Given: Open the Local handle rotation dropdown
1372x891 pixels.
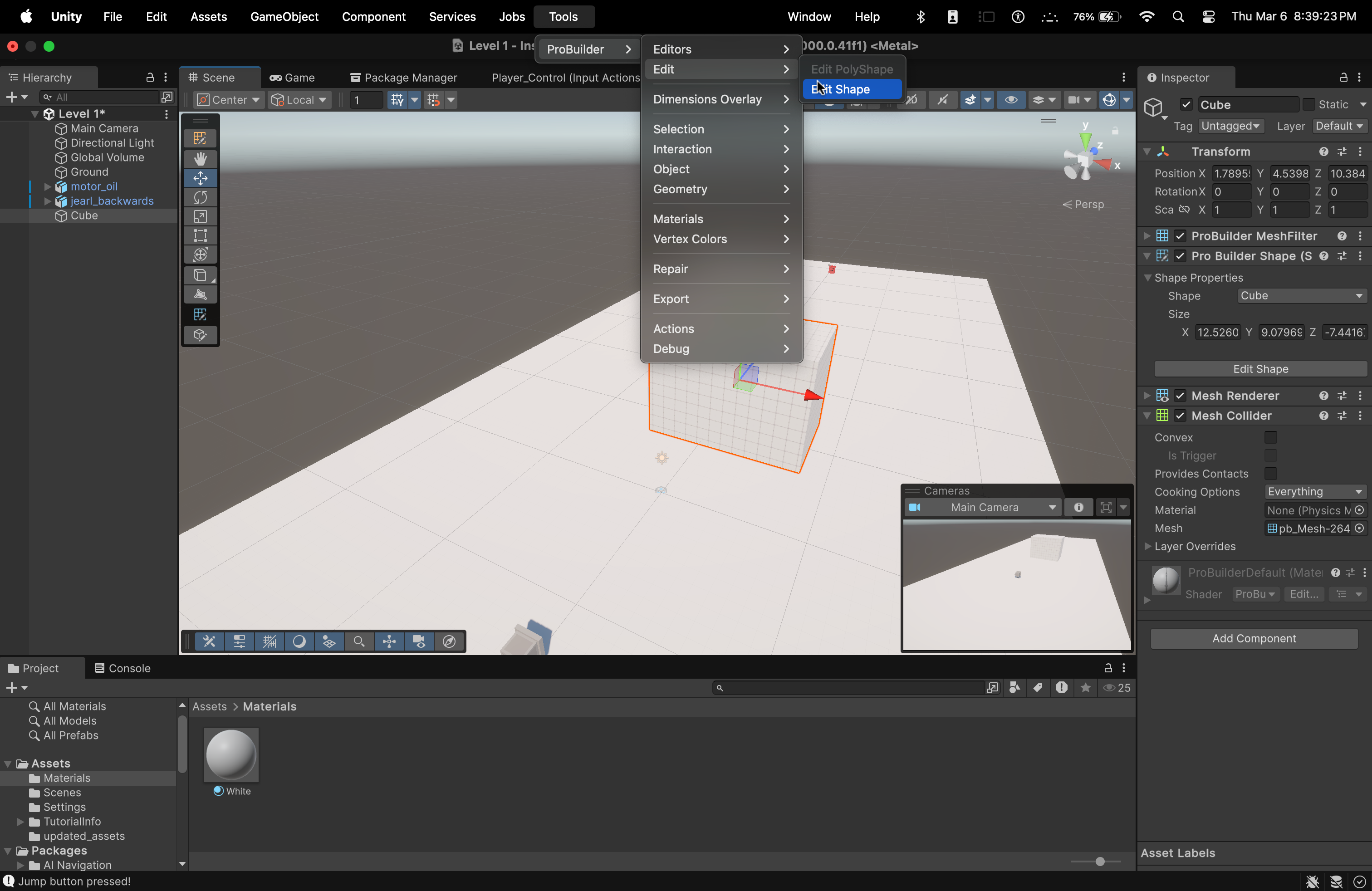Looking at the screenshot, I should click(x=299, y=100).
